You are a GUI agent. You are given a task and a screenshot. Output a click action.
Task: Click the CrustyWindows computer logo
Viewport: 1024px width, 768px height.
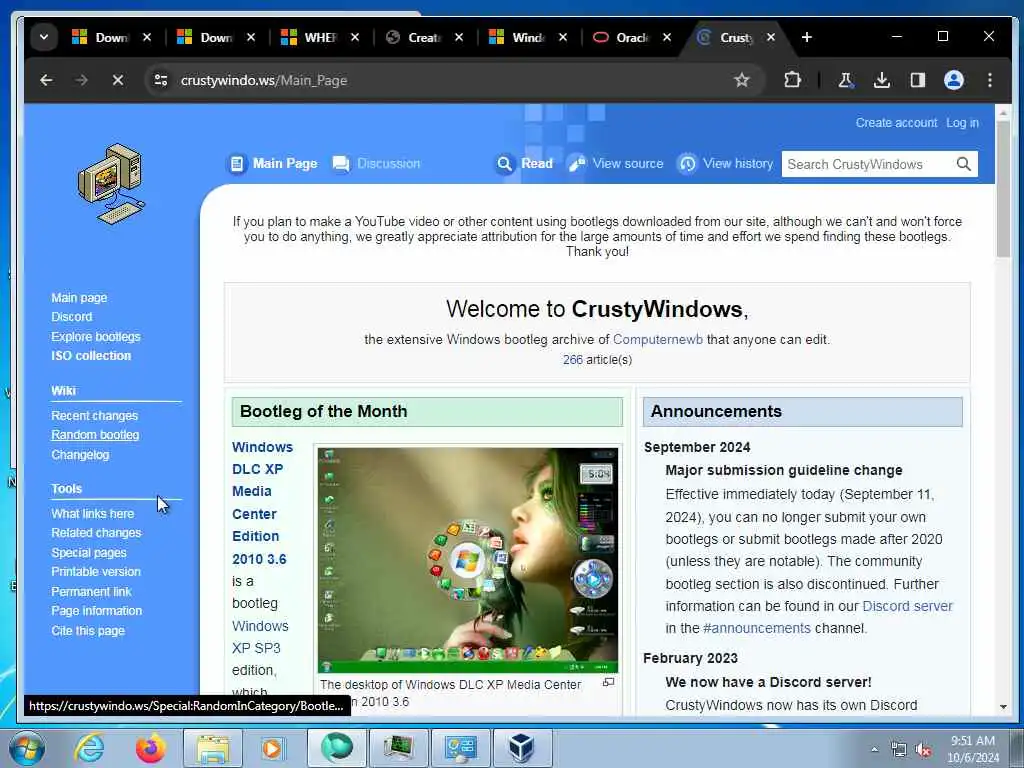[111, 184]
